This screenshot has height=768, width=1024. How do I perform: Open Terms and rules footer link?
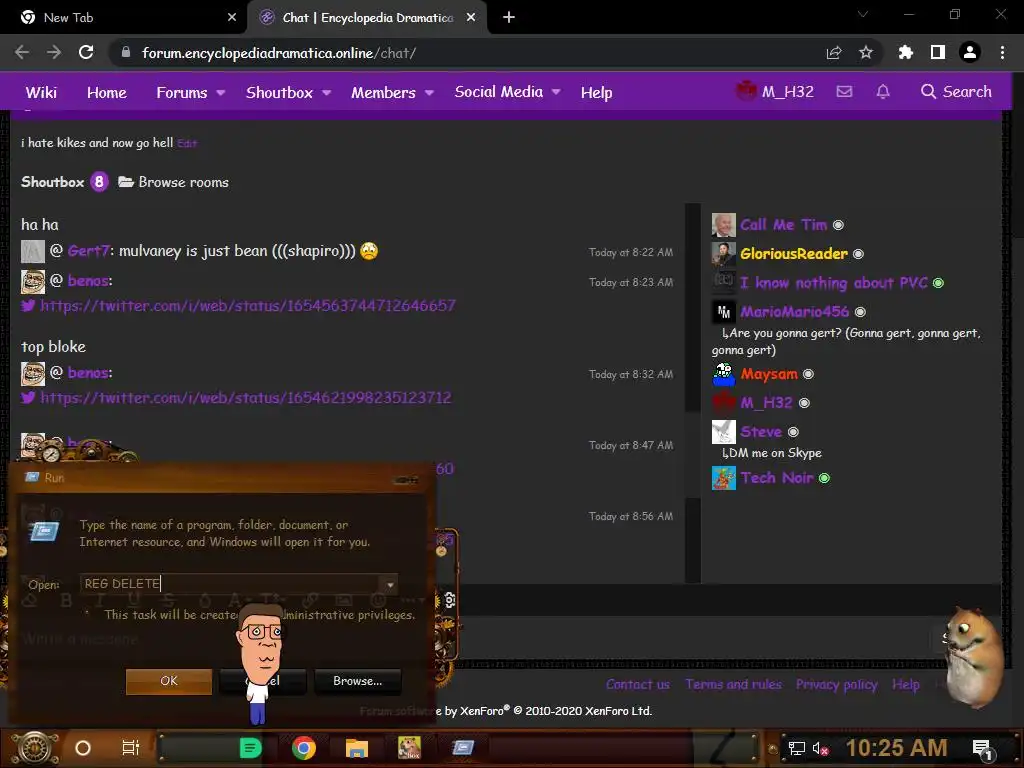(733, 684)
